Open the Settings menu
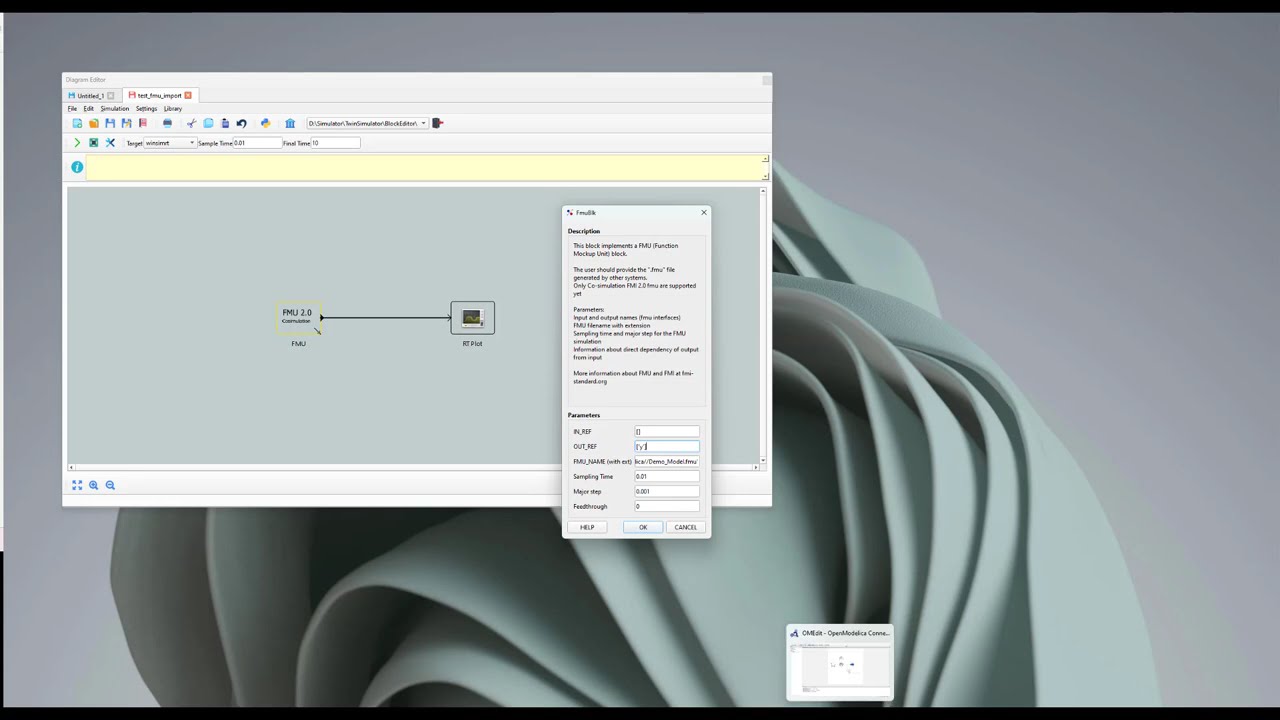The image size is (1280, 720). pos(146,108)
